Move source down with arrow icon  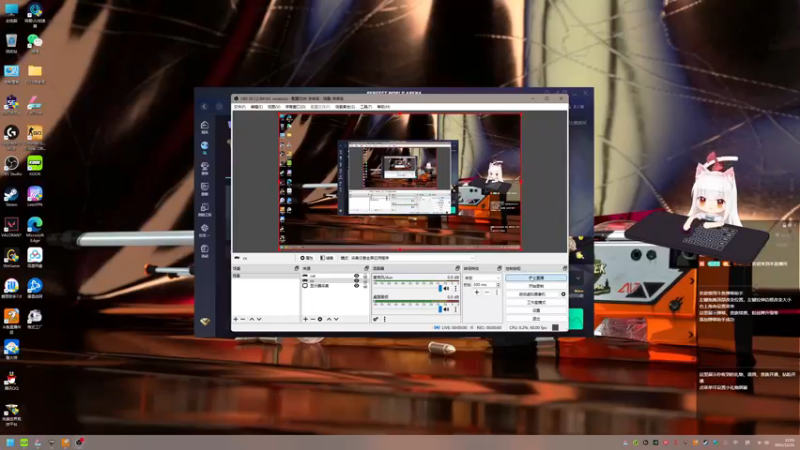(336, 319)
